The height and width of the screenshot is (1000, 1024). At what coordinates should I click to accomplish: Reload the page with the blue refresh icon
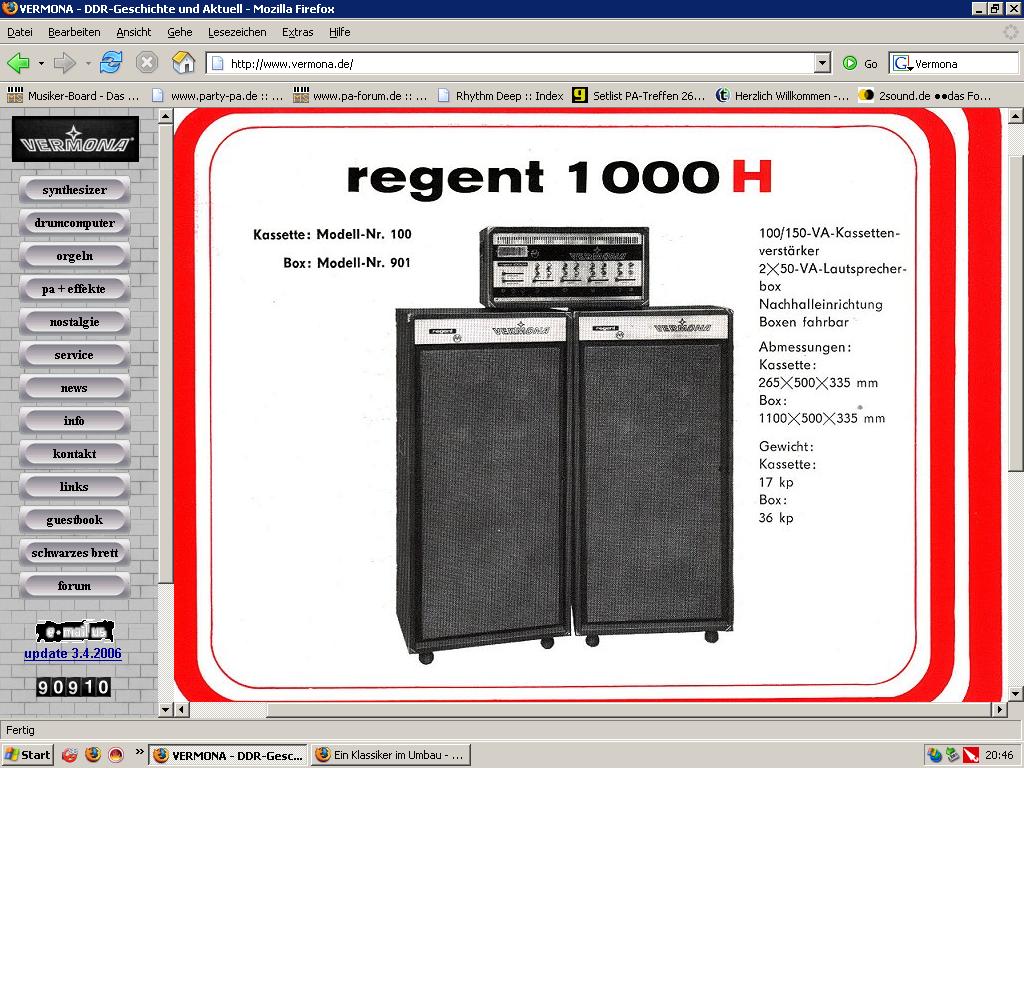111,63
